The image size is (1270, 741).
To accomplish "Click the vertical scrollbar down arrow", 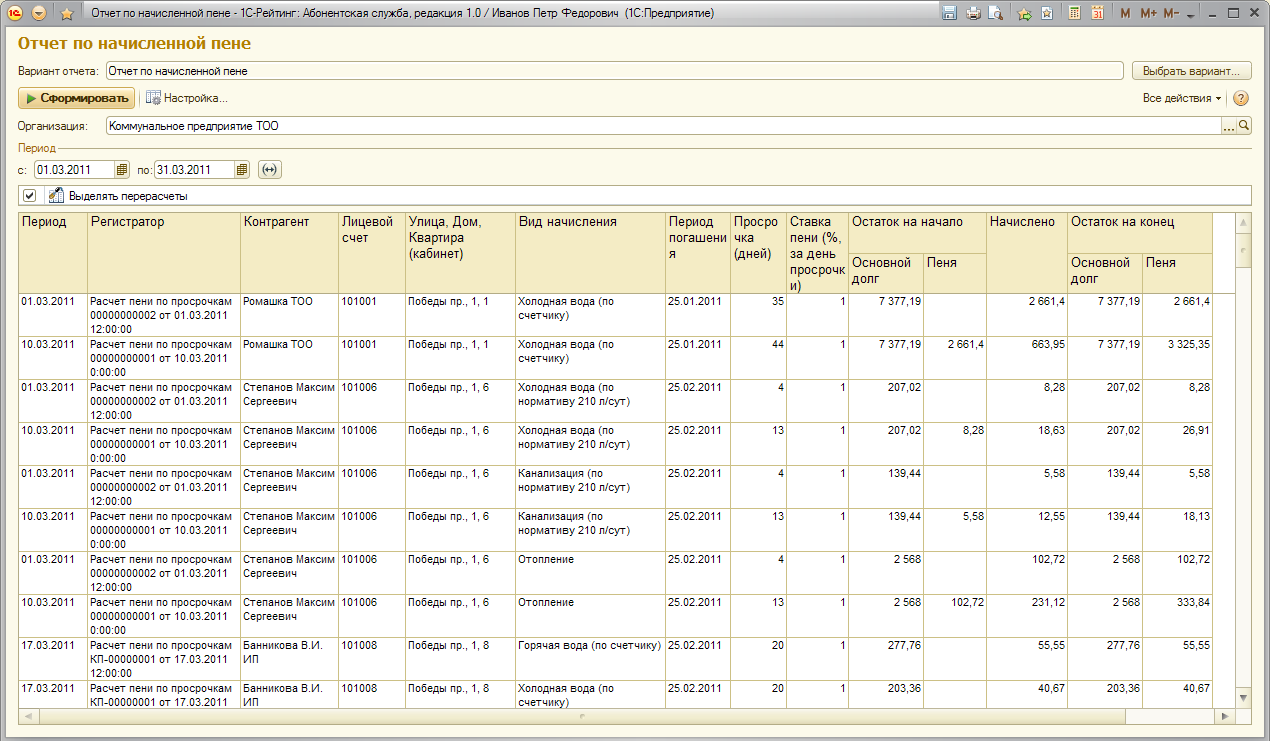I will pyautogui.click(x=1243, y=696).
